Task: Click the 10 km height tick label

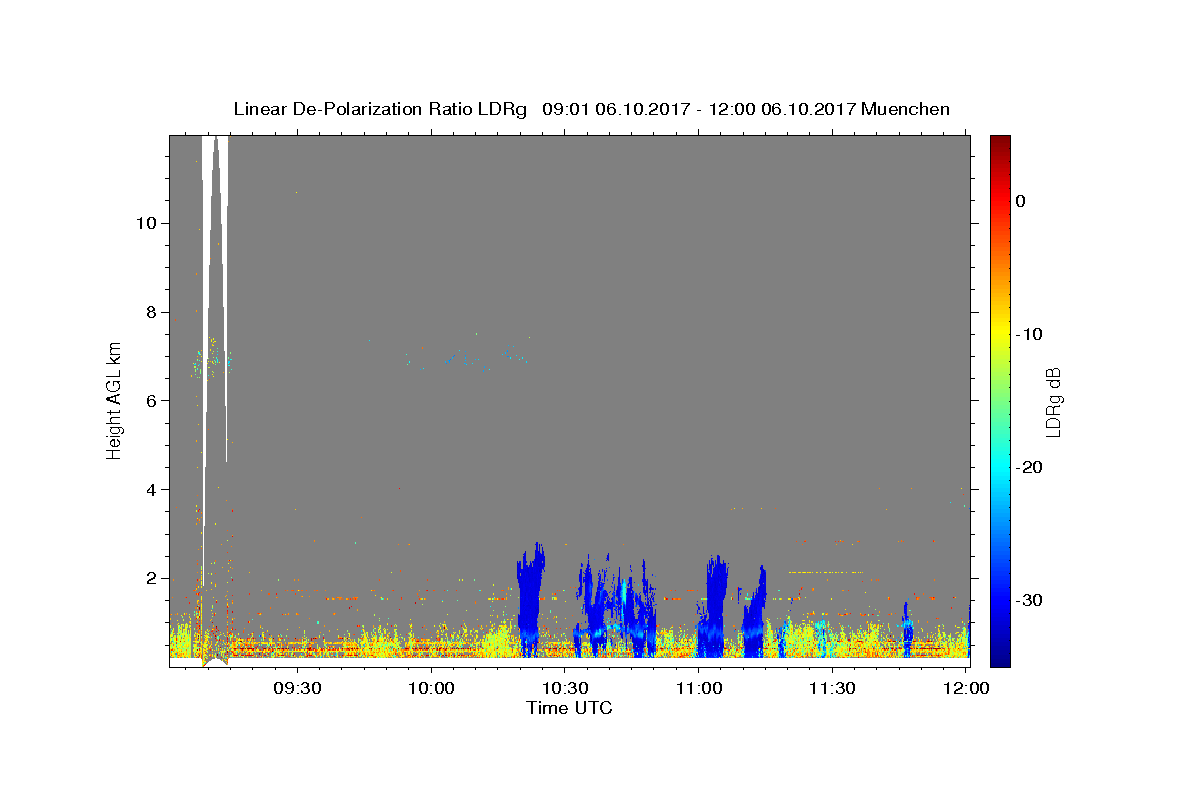Action: (143, 223)
